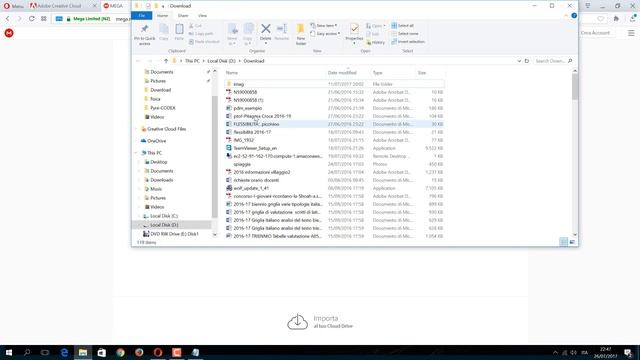Open the Properties checkmark icon
Image resolution: width=640 pixels, height=360 pixels.
tap(354, 29)
